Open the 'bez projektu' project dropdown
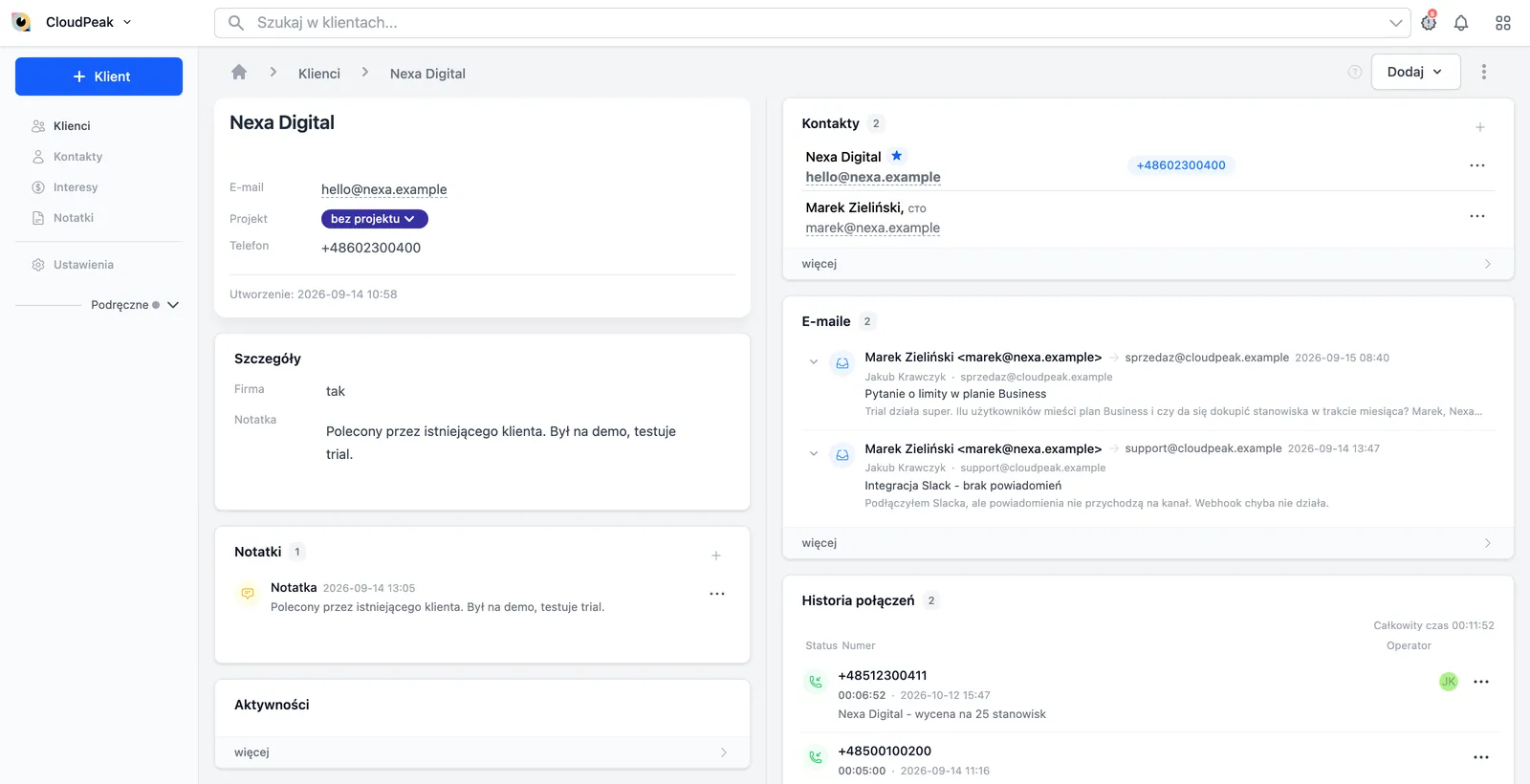Viewport: 1530px width, 784px height. [x=374, y=219]
